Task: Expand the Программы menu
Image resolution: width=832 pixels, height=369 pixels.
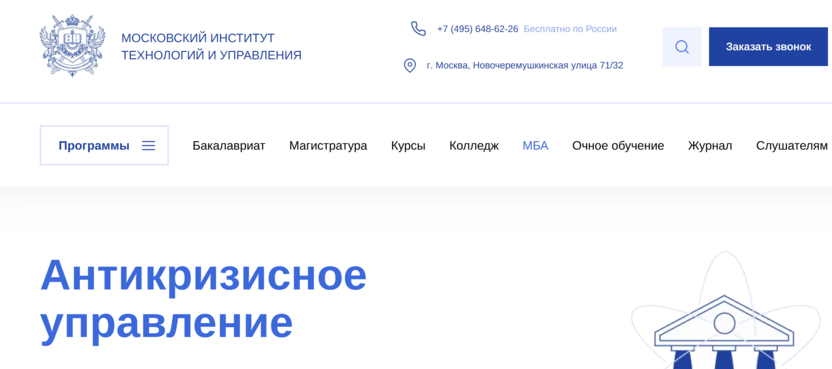Action: pos(104,145)
